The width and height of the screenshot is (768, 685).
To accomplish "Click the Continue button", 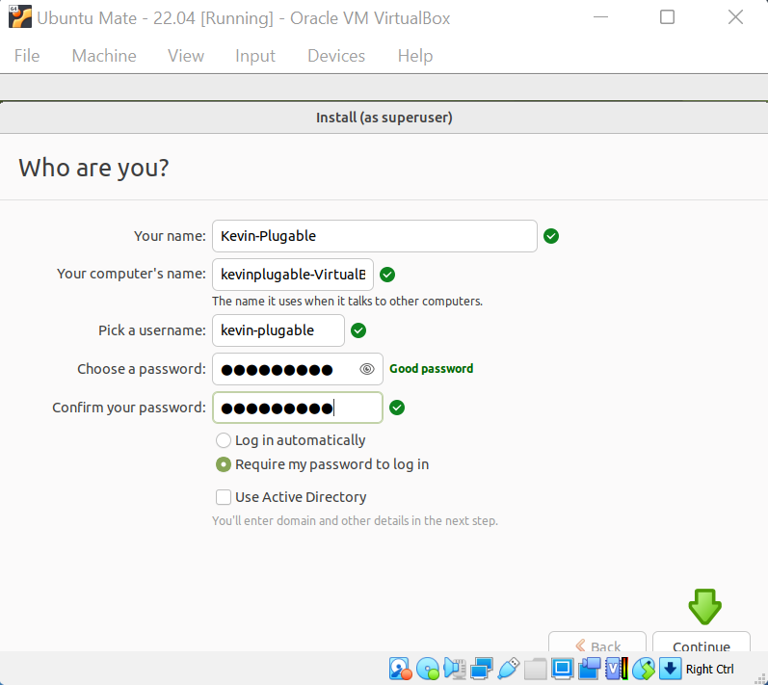I will click(701, 642).
